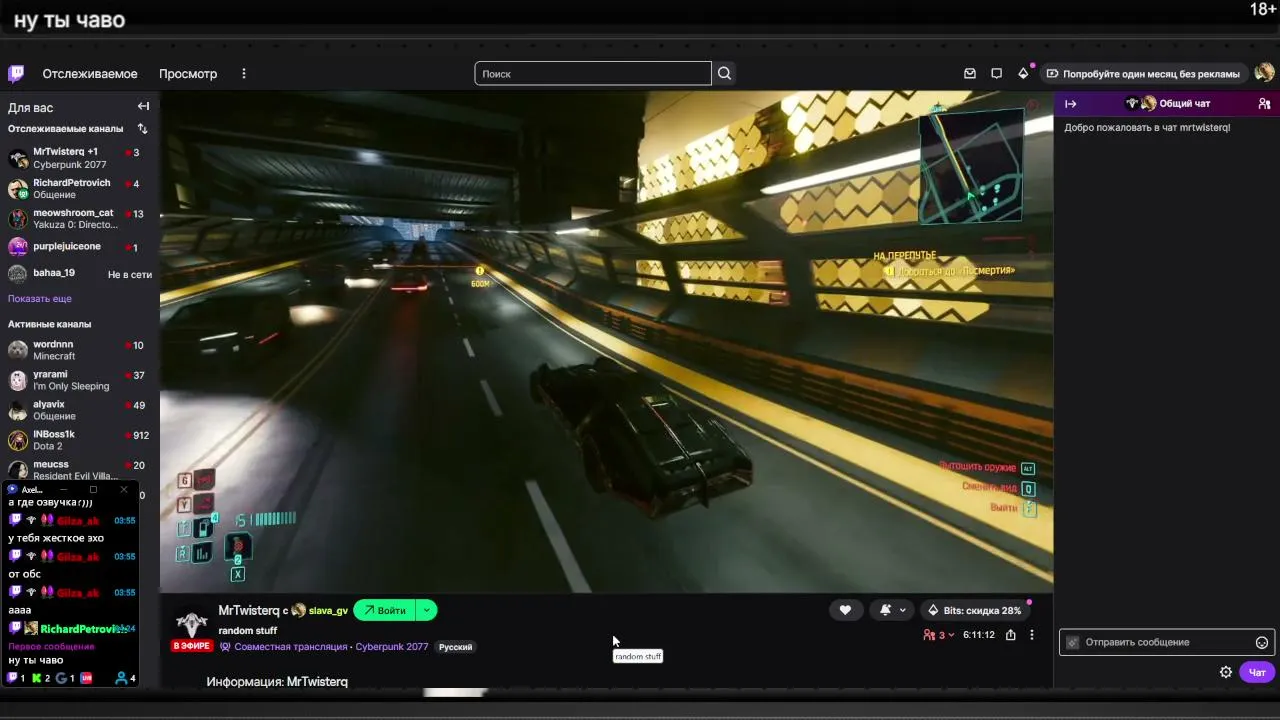
Task: Click the green Войти button
Action: click(x=385, y=610)
